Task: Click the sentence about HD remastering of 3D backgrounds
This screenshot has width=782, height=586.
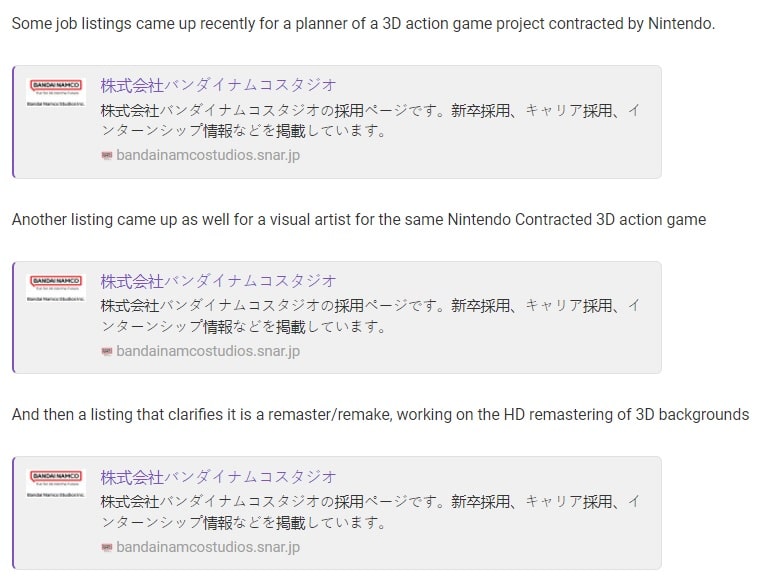Action: tap(381, 414)
